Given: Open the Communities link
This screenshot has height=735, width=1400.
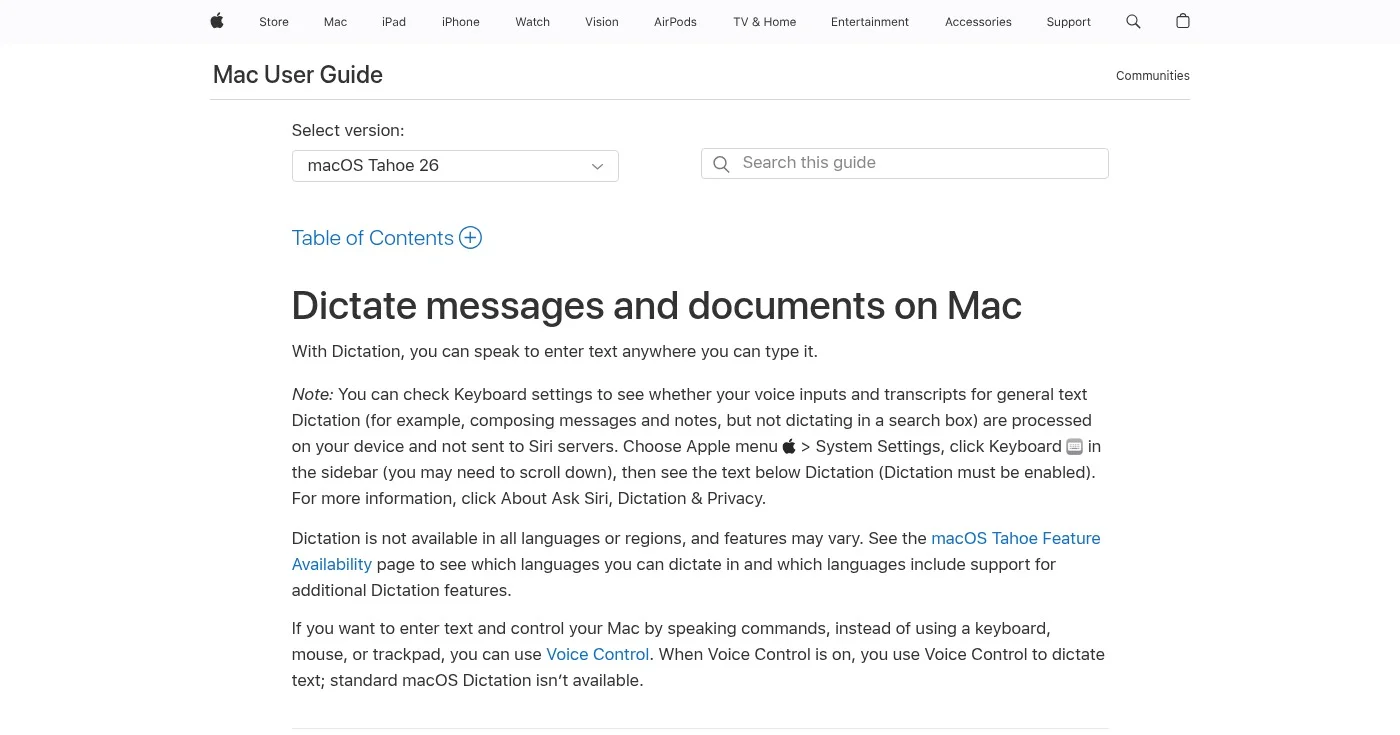Looking at the screenshot, I should point(1153,76).
